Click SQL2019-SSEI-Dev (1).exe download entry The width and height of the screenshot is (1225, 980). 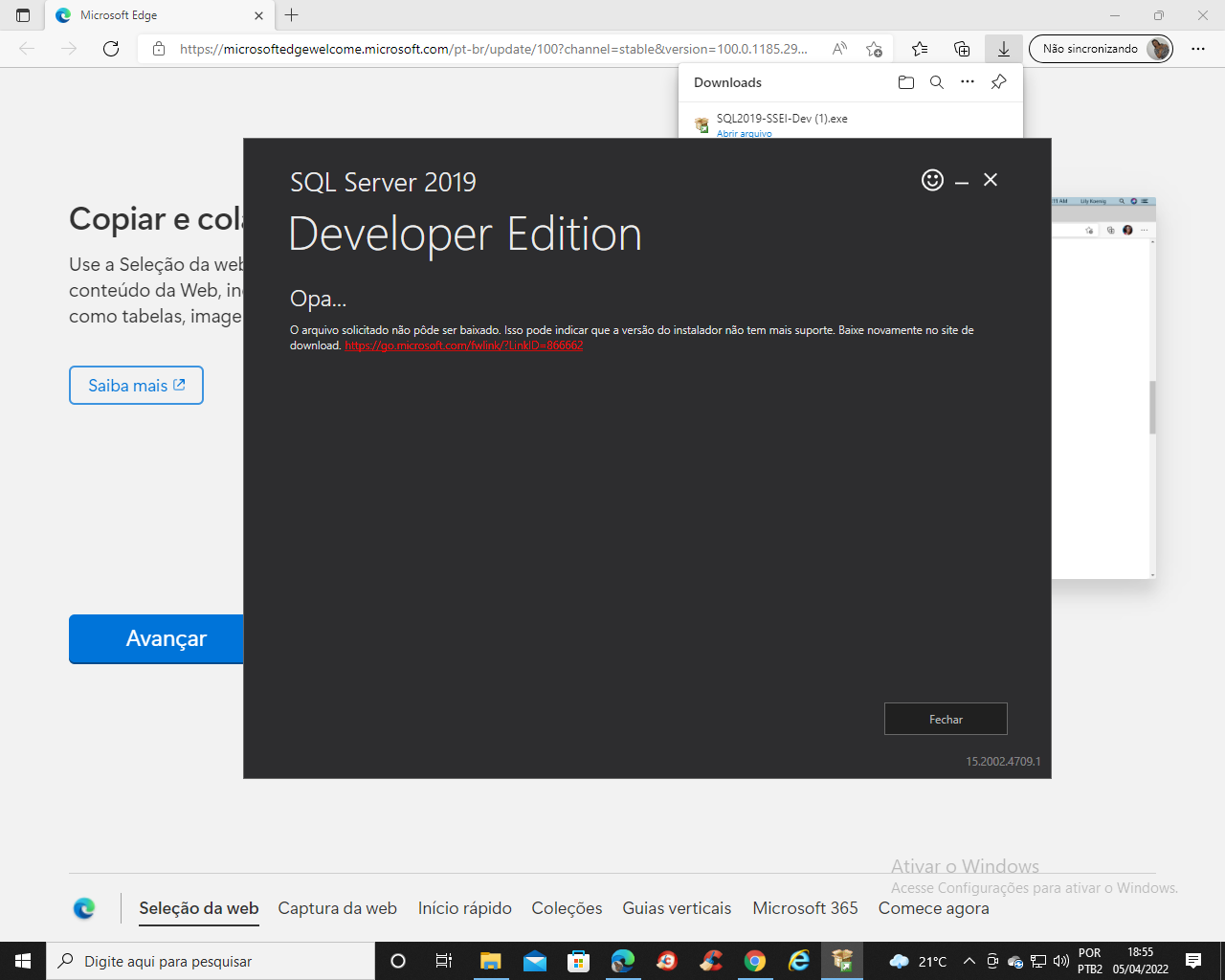coord(782,119)
